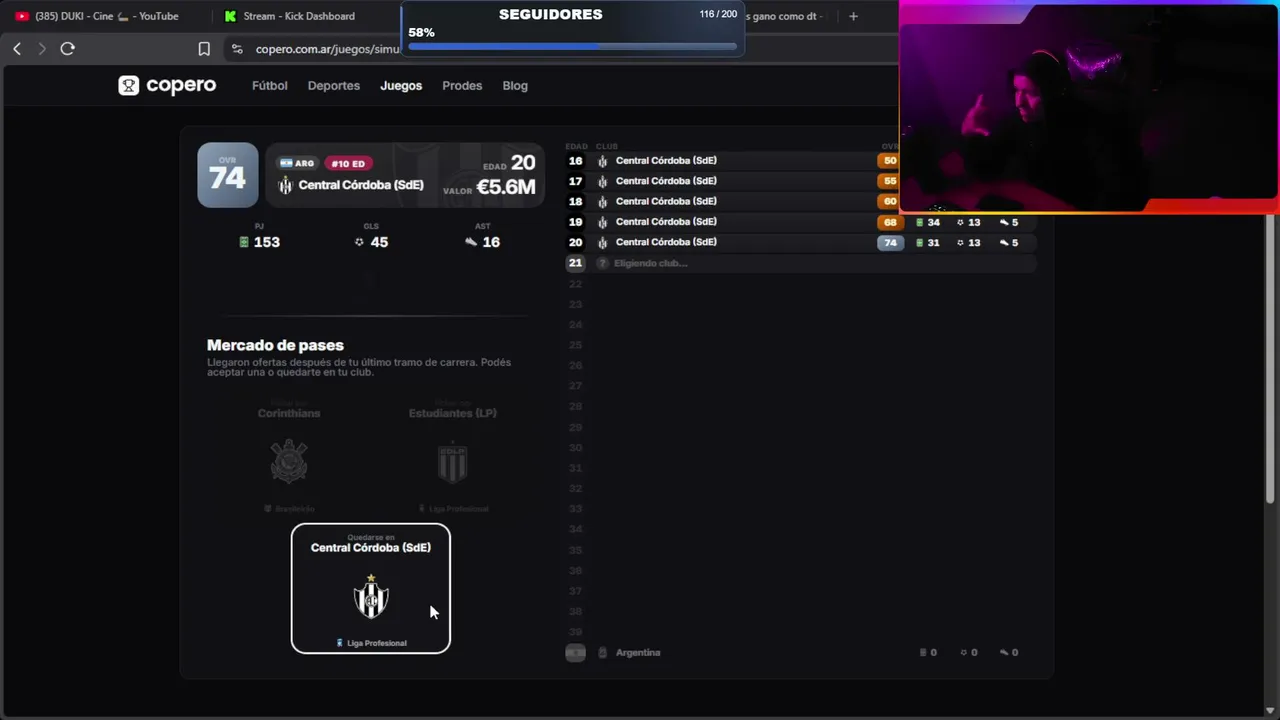Screen dimensions: 1280x720
Task: Accept the Corinthians transfer offer
Action: coord(289,455)
